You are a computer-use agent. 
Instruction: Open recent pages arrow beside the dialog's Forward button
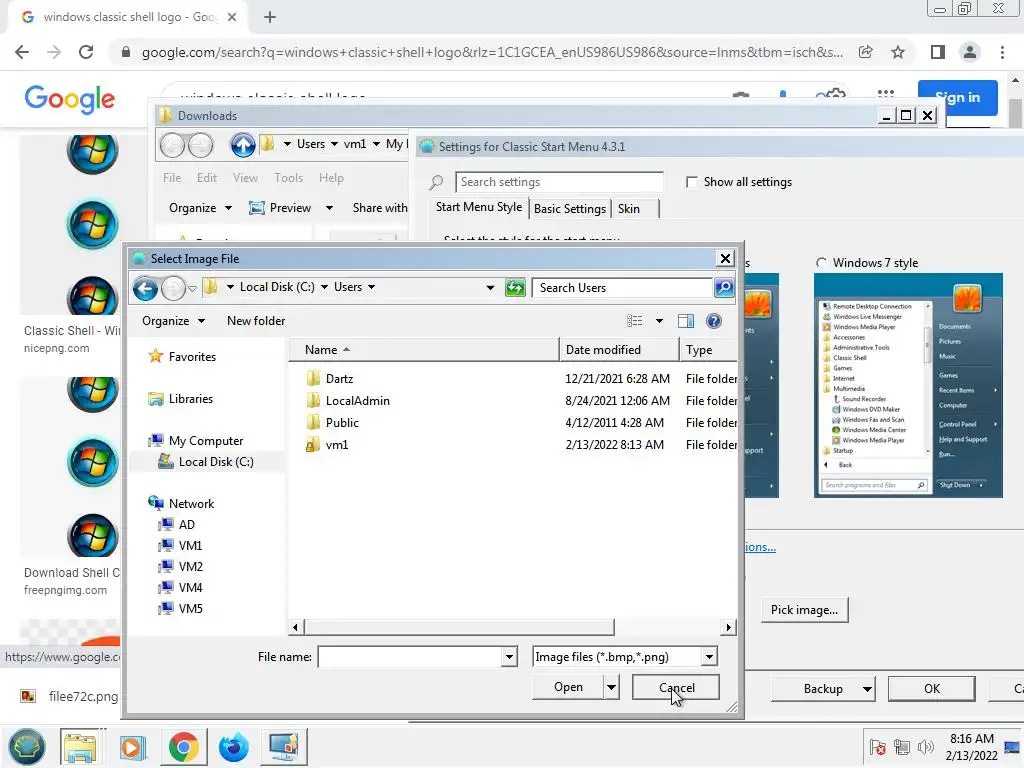tap(192, 289)
